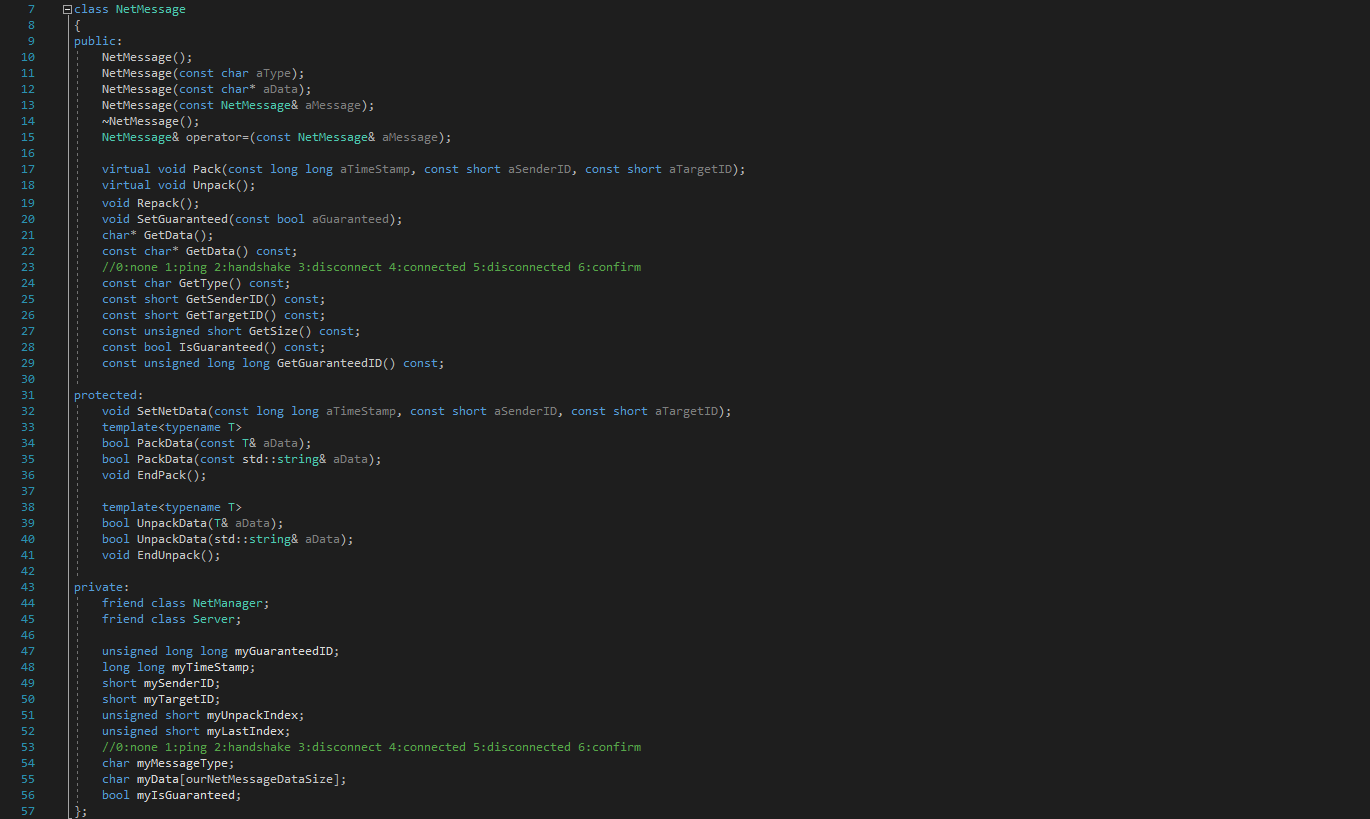Click line number 43 in the gutter

[x=27, y=587]
